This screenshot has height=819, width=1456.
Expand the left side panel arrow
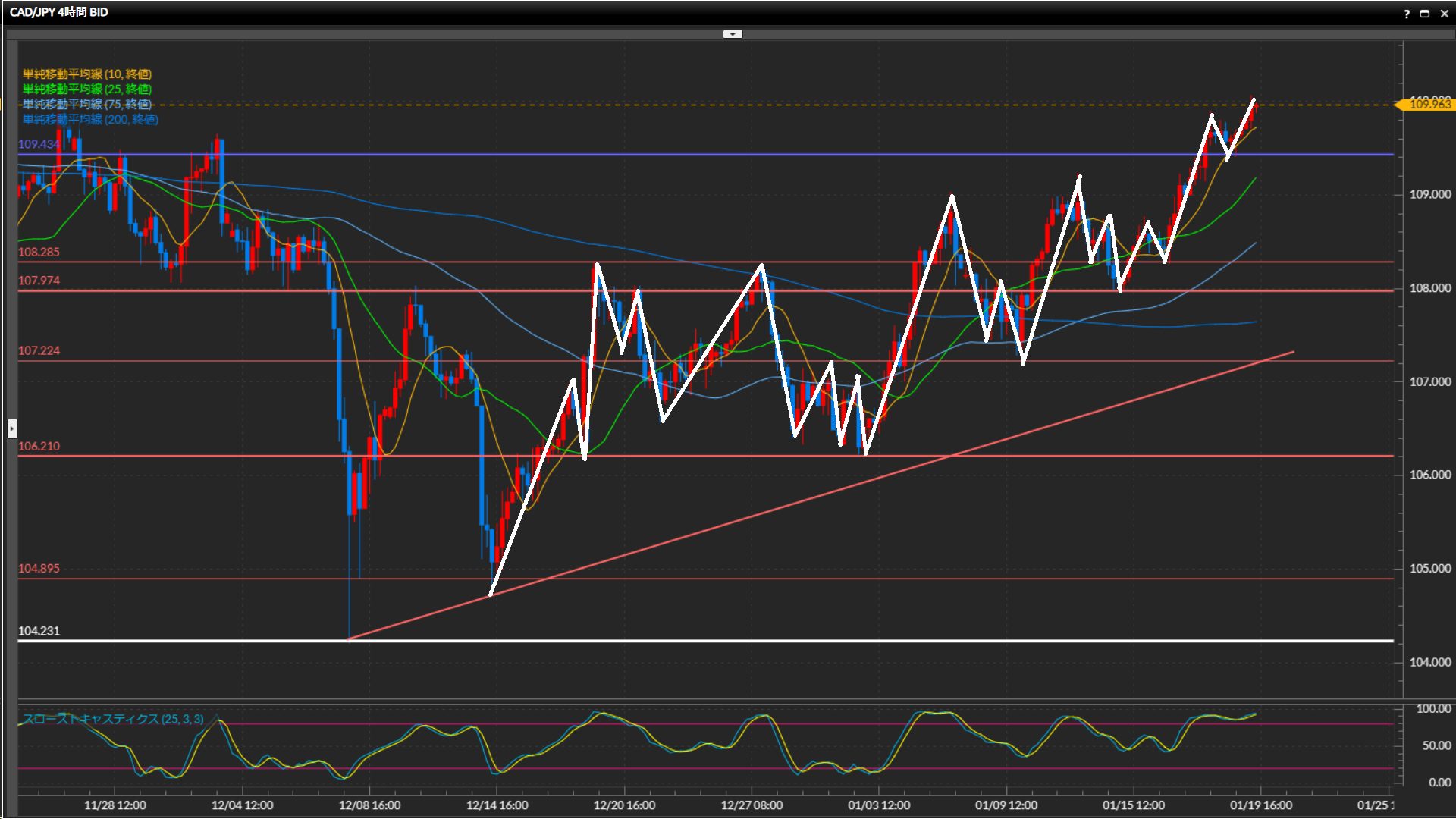point(11,429)
